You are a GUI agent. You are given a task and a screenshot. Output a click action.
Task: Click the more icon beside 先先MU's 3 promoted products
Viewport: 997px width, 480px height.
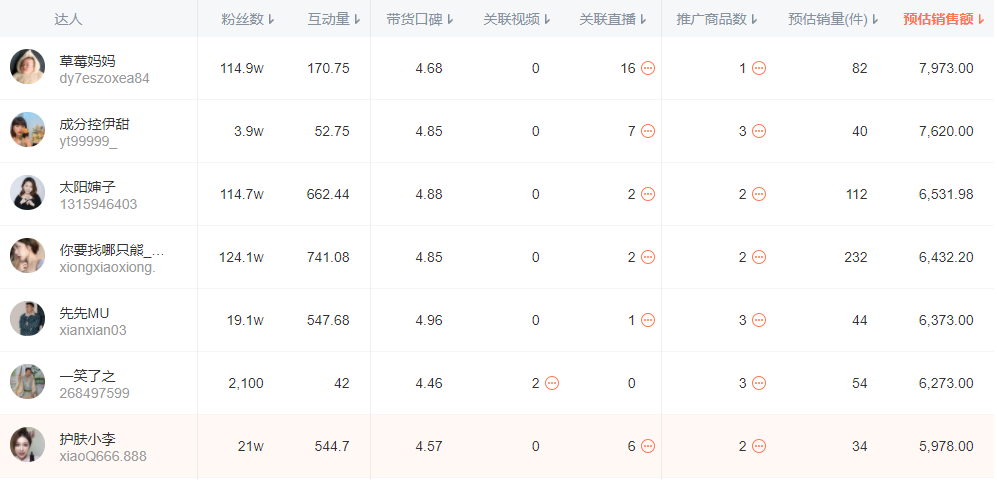point(759,320)
